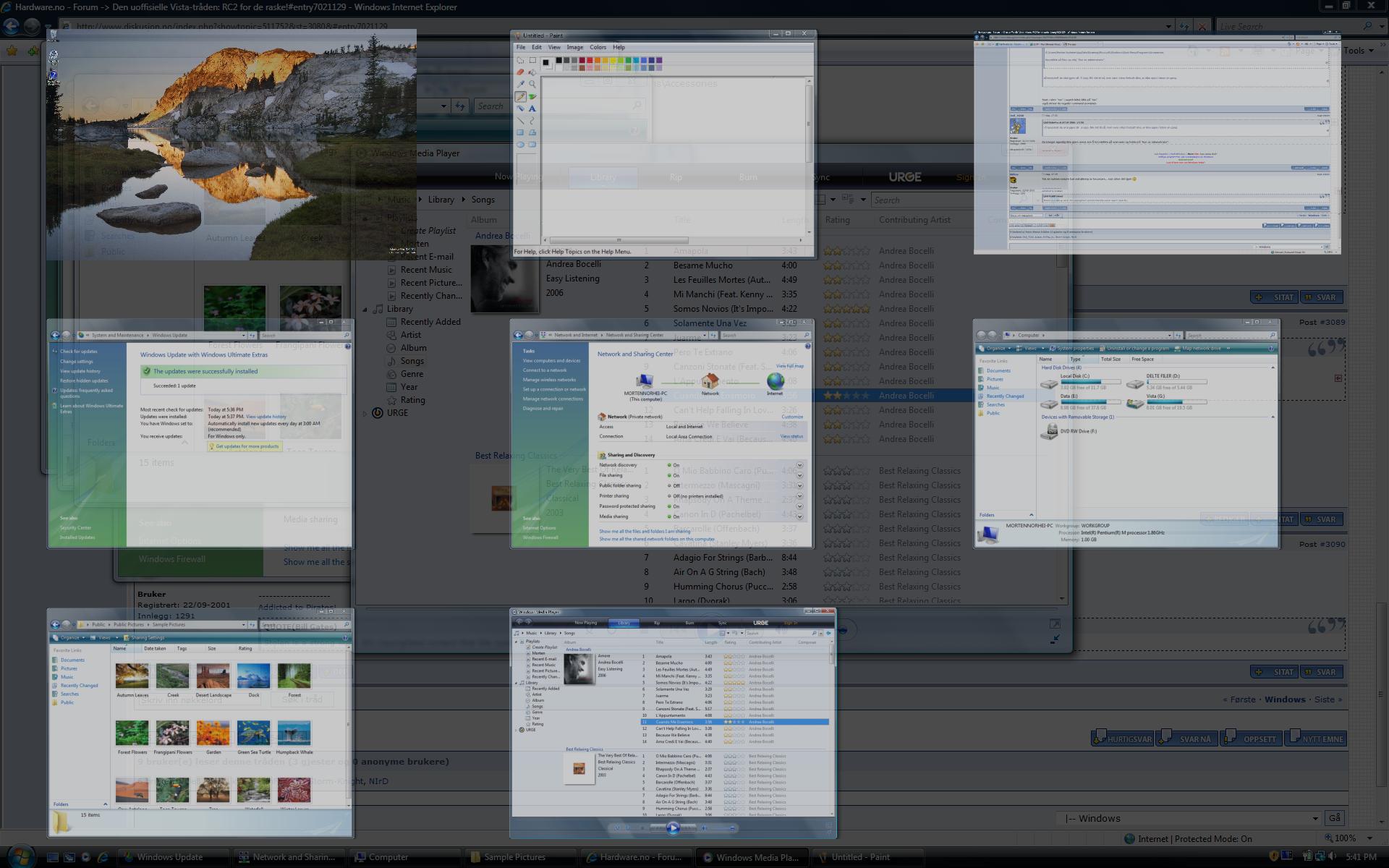Click the Network house icon in network map
This screenshot has height=868, width=1389.
coord(710,380)
